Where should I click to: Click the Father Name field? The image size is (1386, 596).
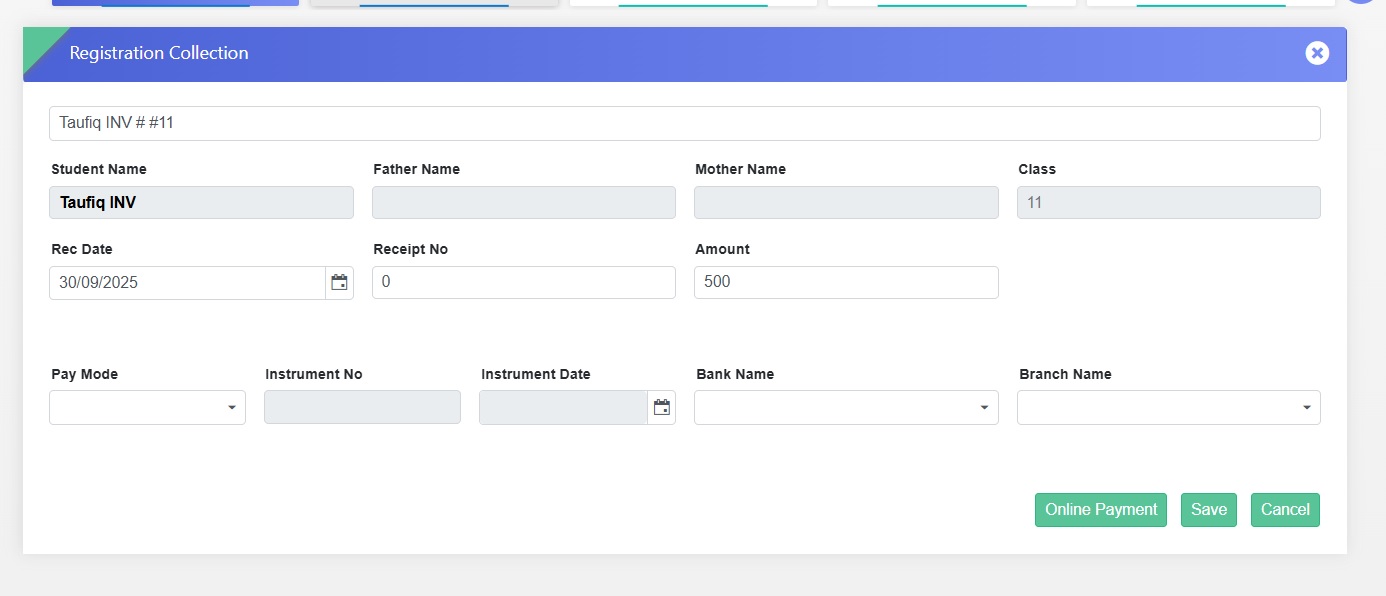point(523,203)
